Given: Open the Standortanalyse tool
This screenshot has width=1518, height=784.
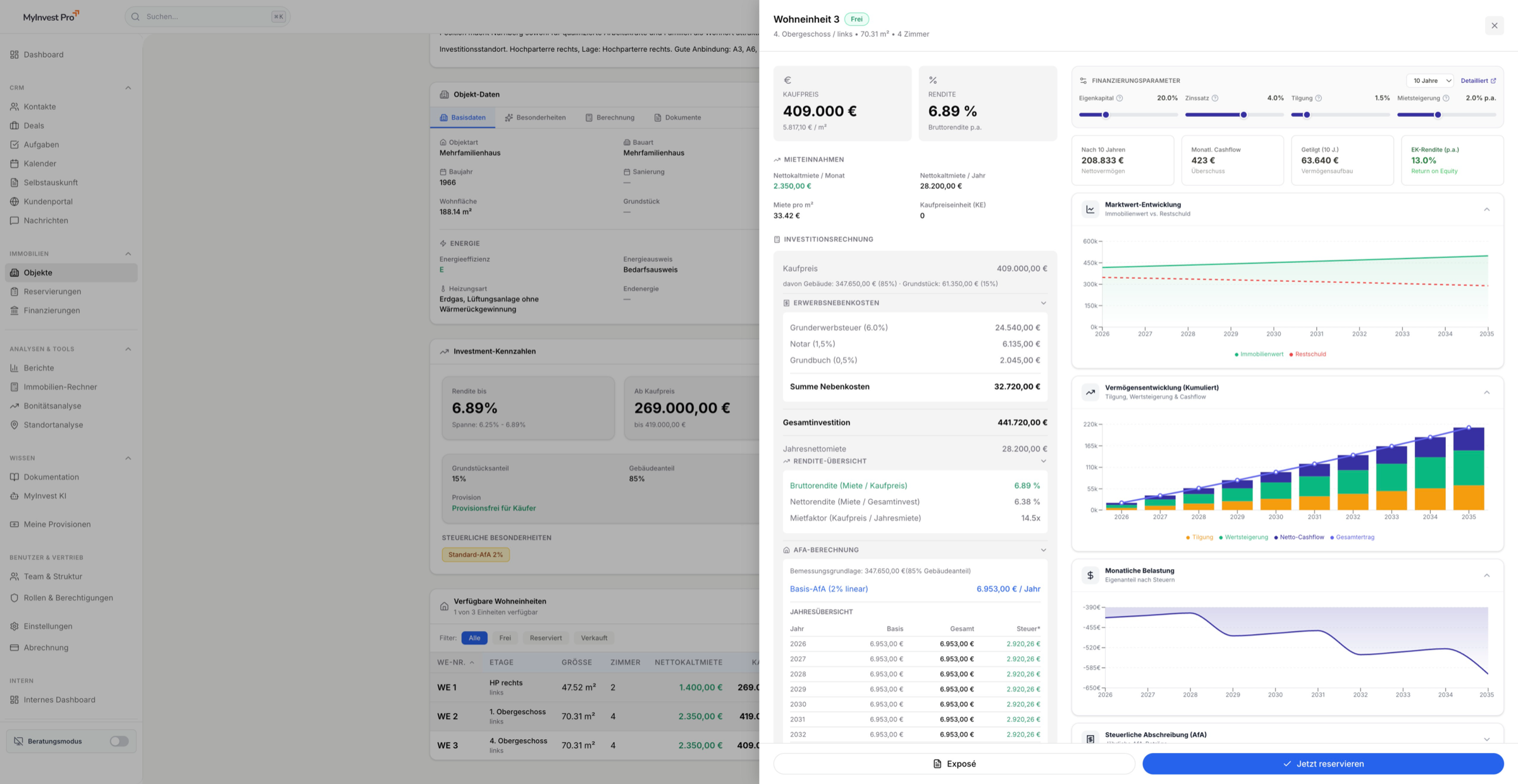Looking at the screenshot, I should point(53,424).
